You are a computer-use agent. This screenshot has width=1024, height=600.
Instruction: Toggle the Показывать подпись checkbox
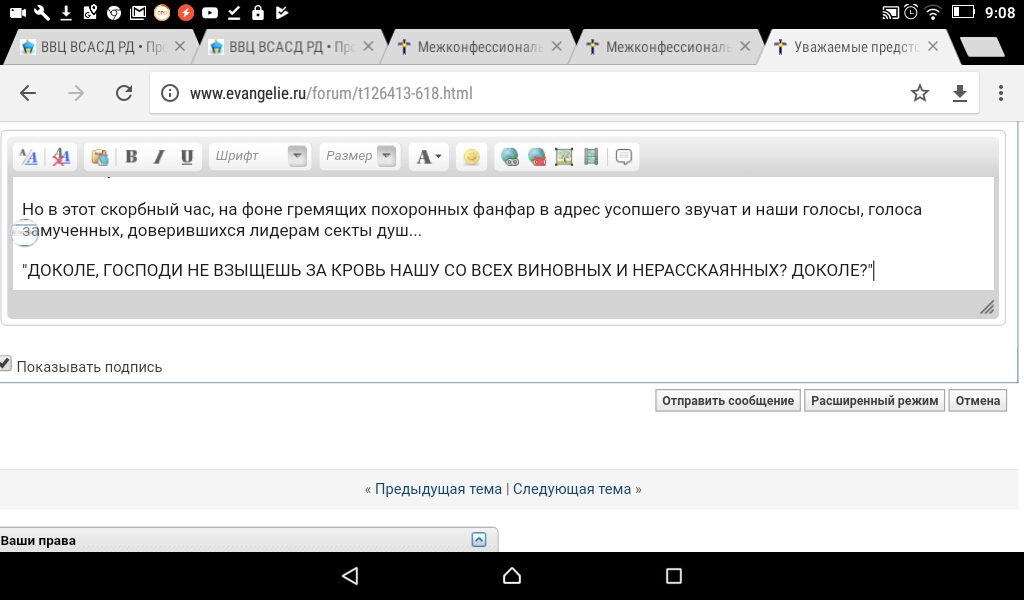(5, 364)
